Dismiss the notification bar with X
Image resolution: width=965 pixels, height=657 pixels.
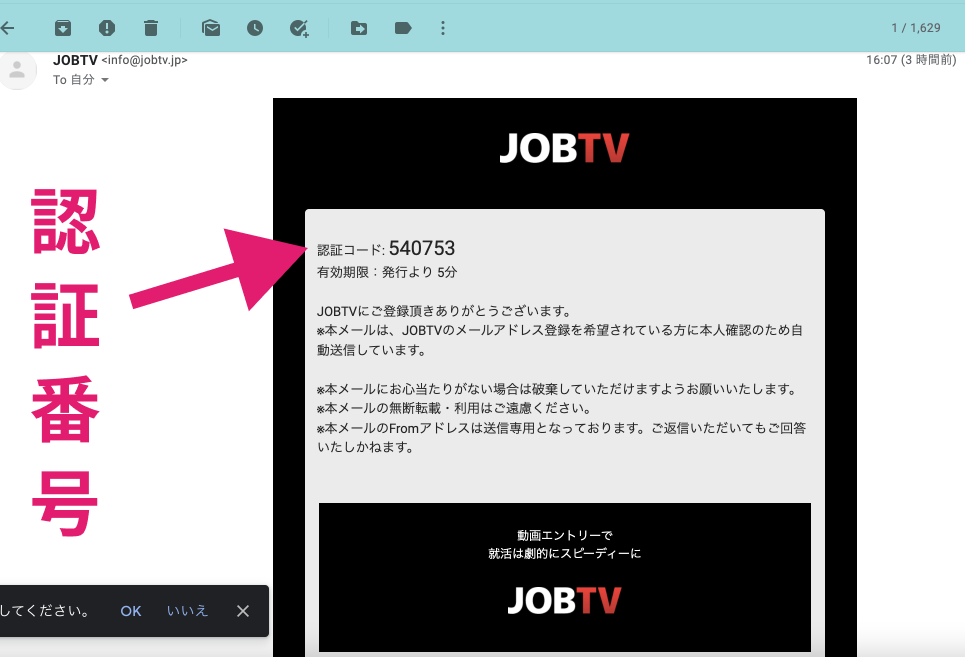[x=243, y=611]
